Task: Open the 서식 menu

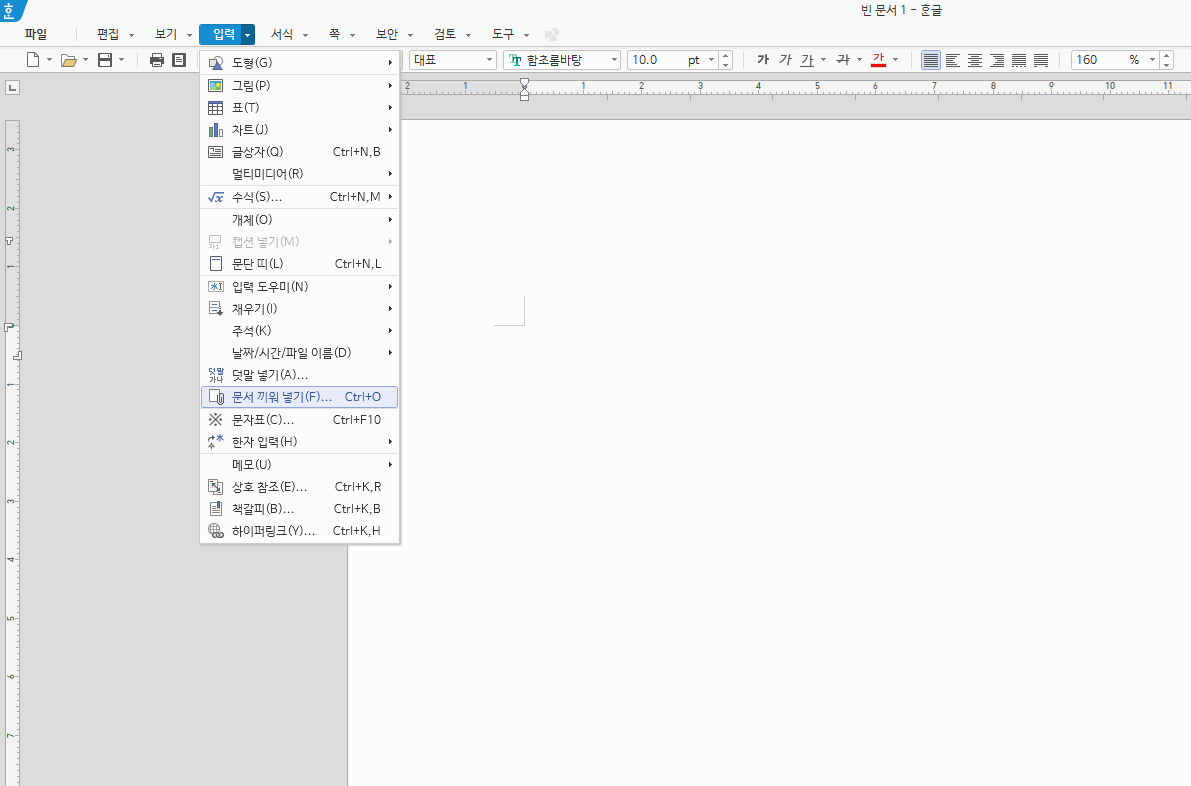Action: [x=282, y=34]
